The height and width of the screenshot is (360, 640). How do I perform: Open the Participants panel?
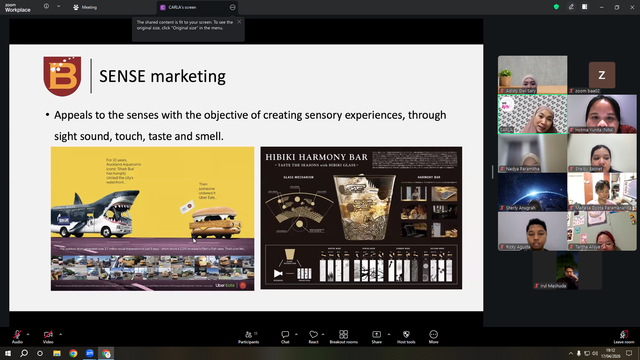point(249,337)
